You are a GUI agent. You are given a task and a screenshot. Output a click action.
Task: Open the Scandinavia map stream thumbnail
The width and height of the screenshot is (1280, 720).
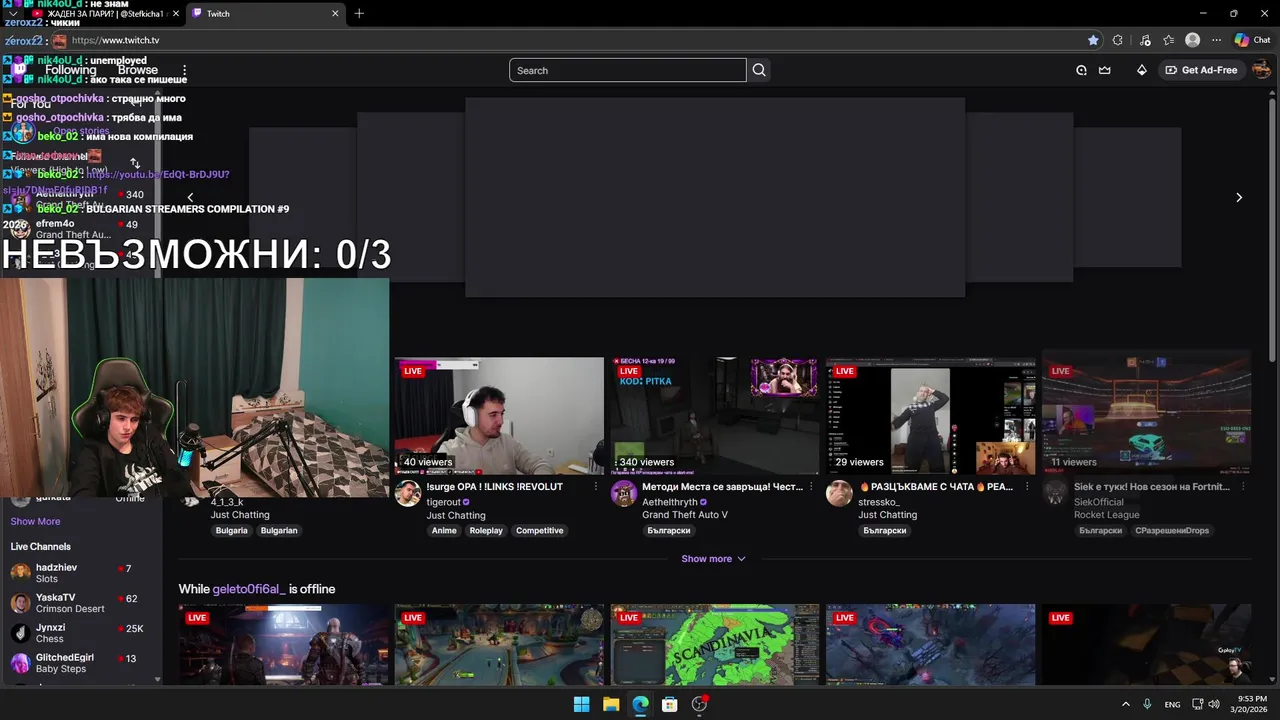(x=715, y=644)
